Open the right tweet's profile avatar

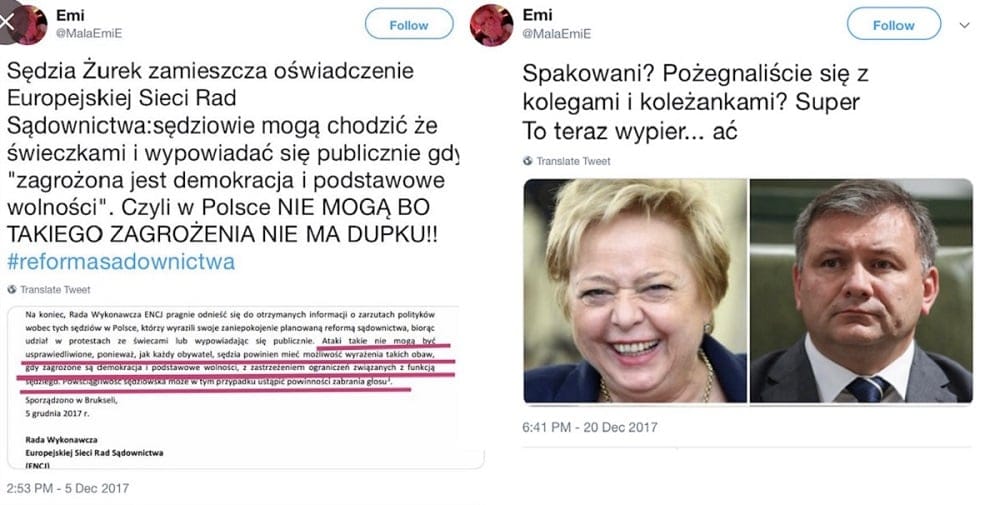pyautogui.click(x=491, y=25)
